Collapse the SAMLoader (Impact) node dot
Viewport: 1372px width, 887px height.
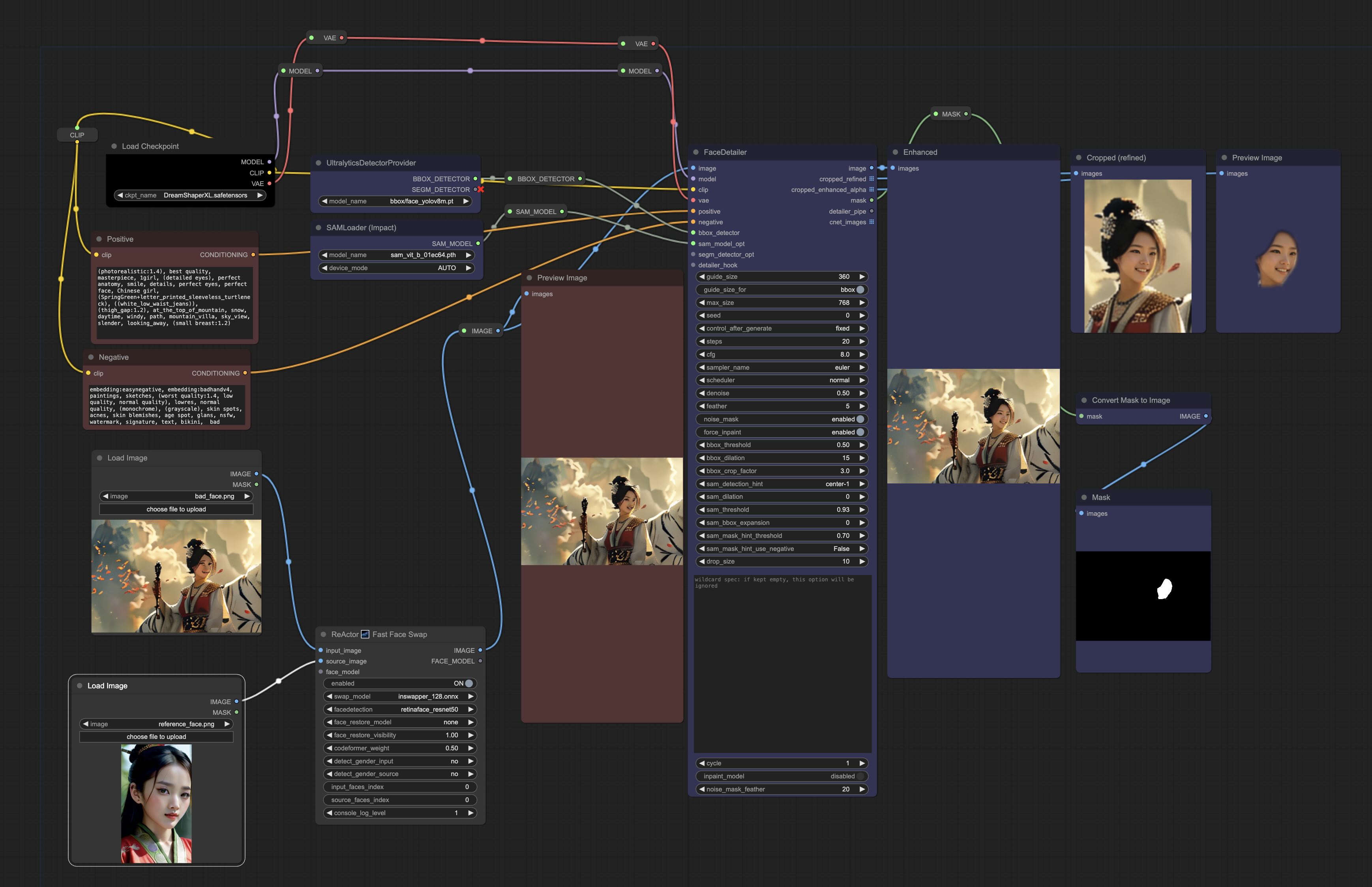[x=318, y=227]
